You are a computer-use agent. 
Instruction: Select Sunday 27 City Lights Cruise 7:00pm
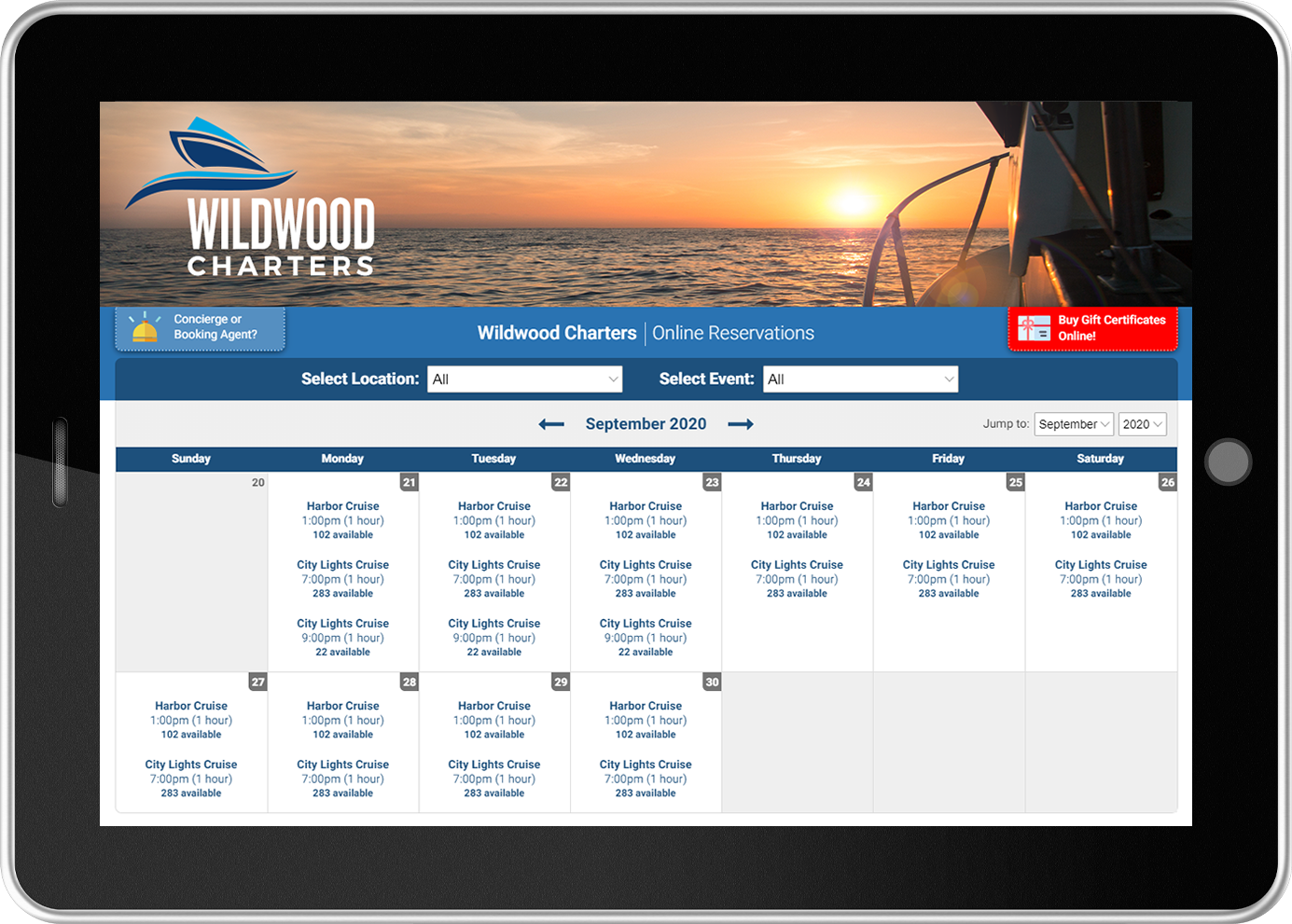191,779
